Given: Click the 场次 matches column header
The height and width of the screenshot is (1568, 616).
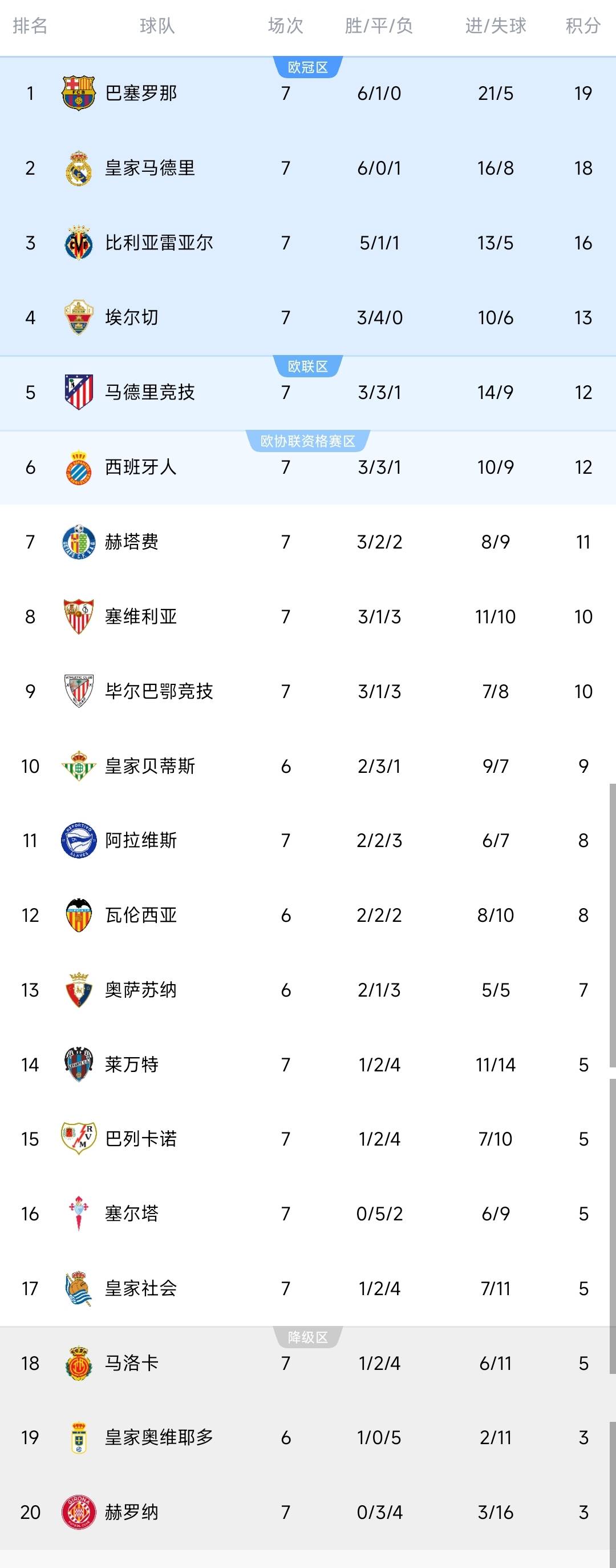Looking at the screenshot, I should click(x=286, y=26).
